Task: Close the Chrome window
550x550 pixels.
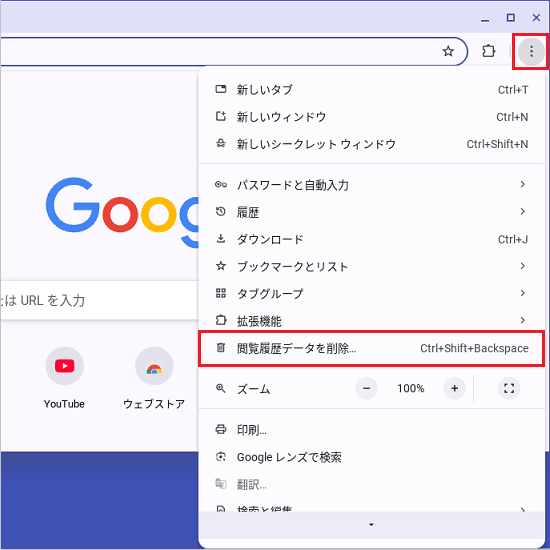Action: (x=536, y=18)
